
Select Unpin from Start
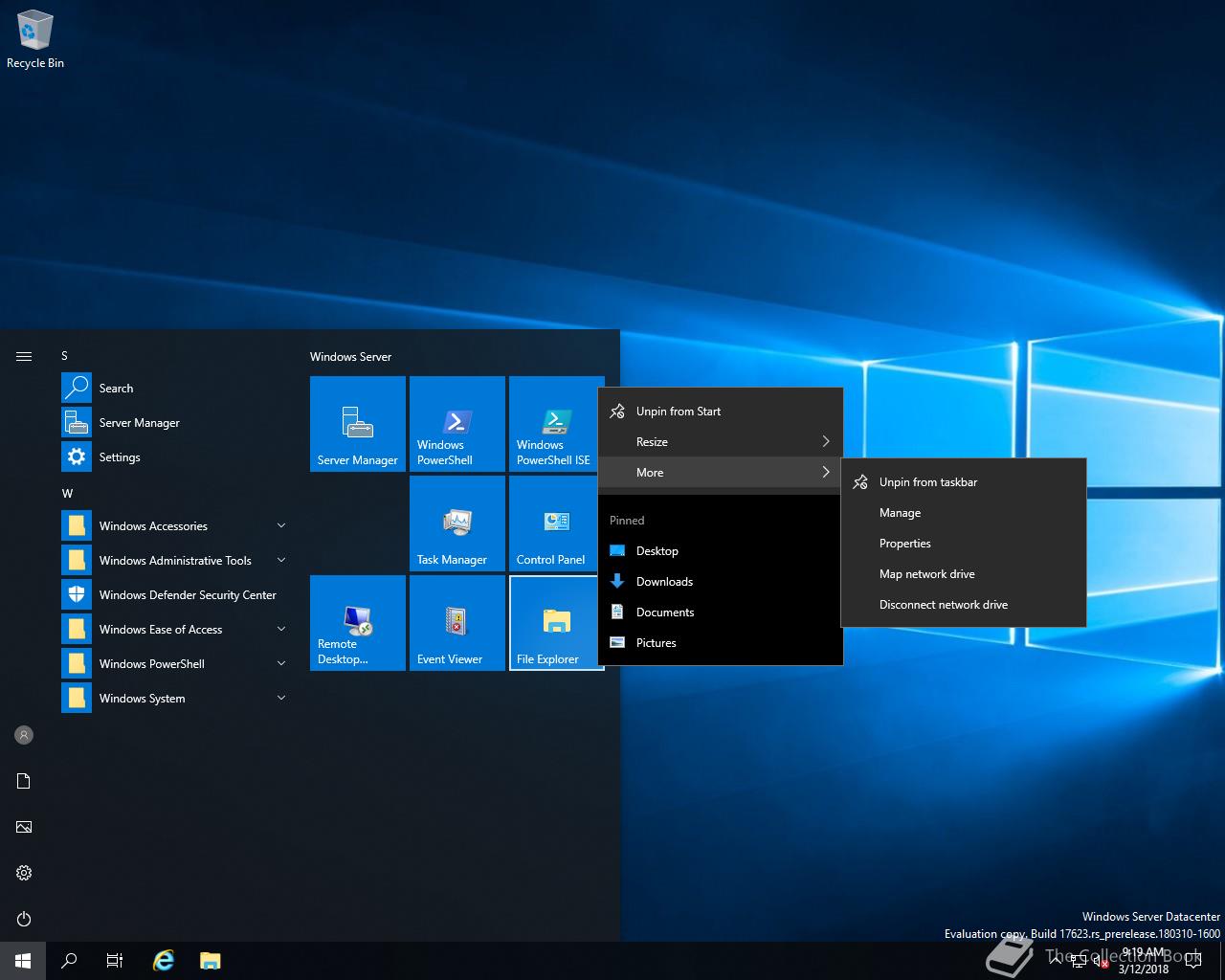(721, 412)
